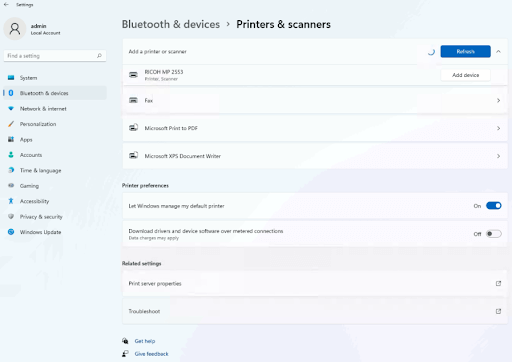The width and height of the screenshot is (512, 362).
Task: Click the Gaming controller icon
Action: (11, 185)
